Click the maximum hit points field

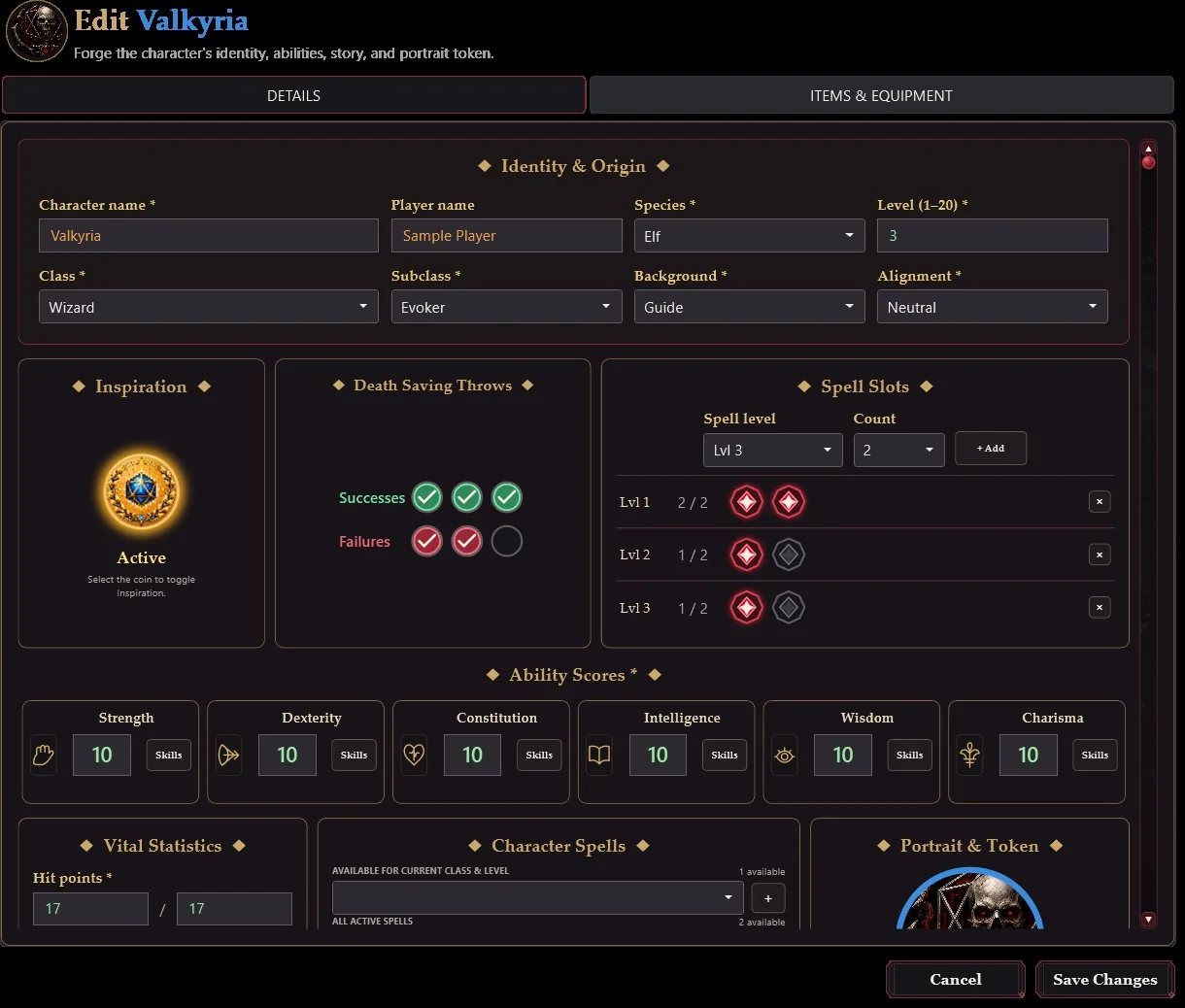234,908
